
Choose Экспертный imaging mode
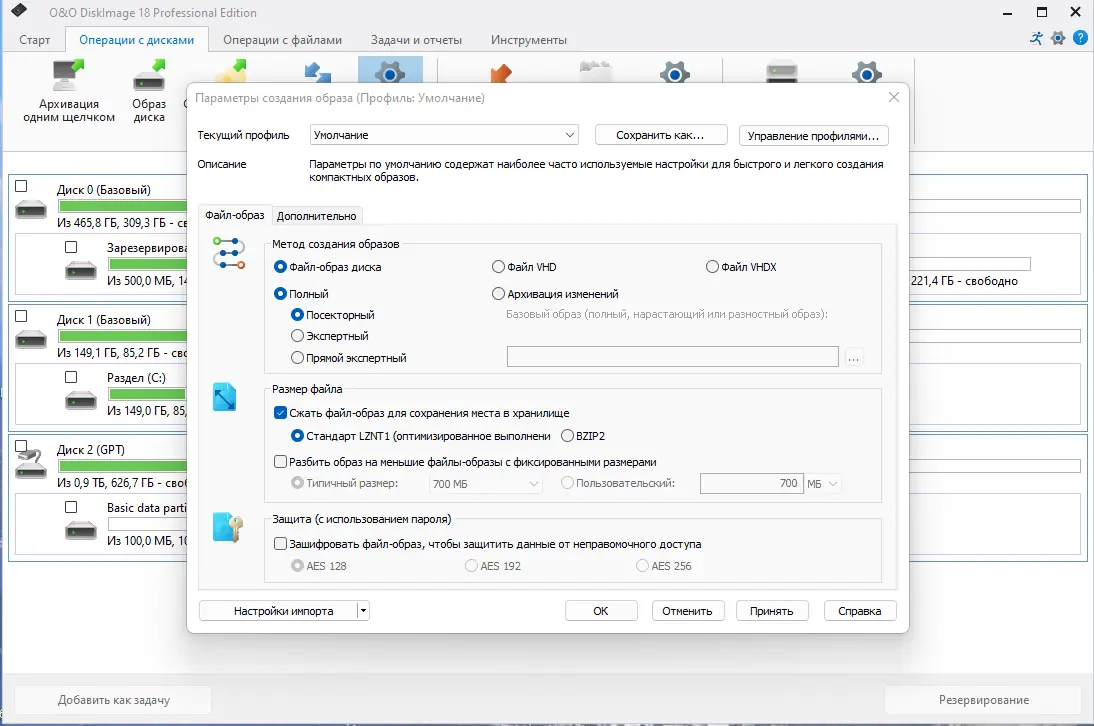(x=297, y=335)
